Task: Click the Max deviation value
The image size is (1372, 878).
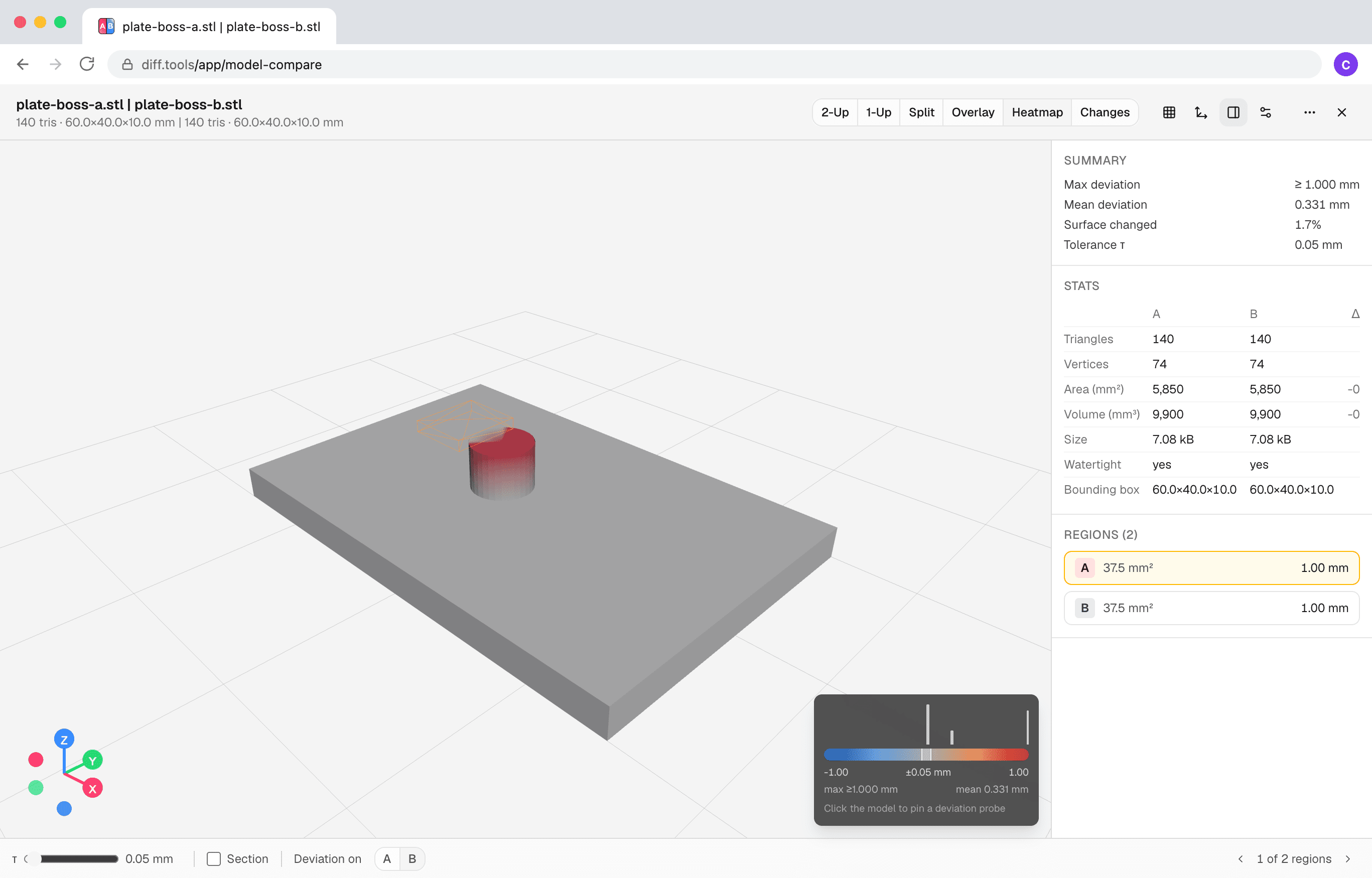Action: coord(1326,185)
